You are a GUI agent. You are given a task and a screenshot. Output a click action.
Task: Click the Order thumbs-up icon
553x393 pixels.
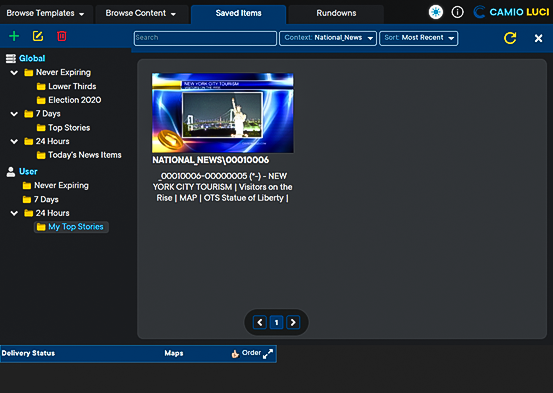[235, 353]
